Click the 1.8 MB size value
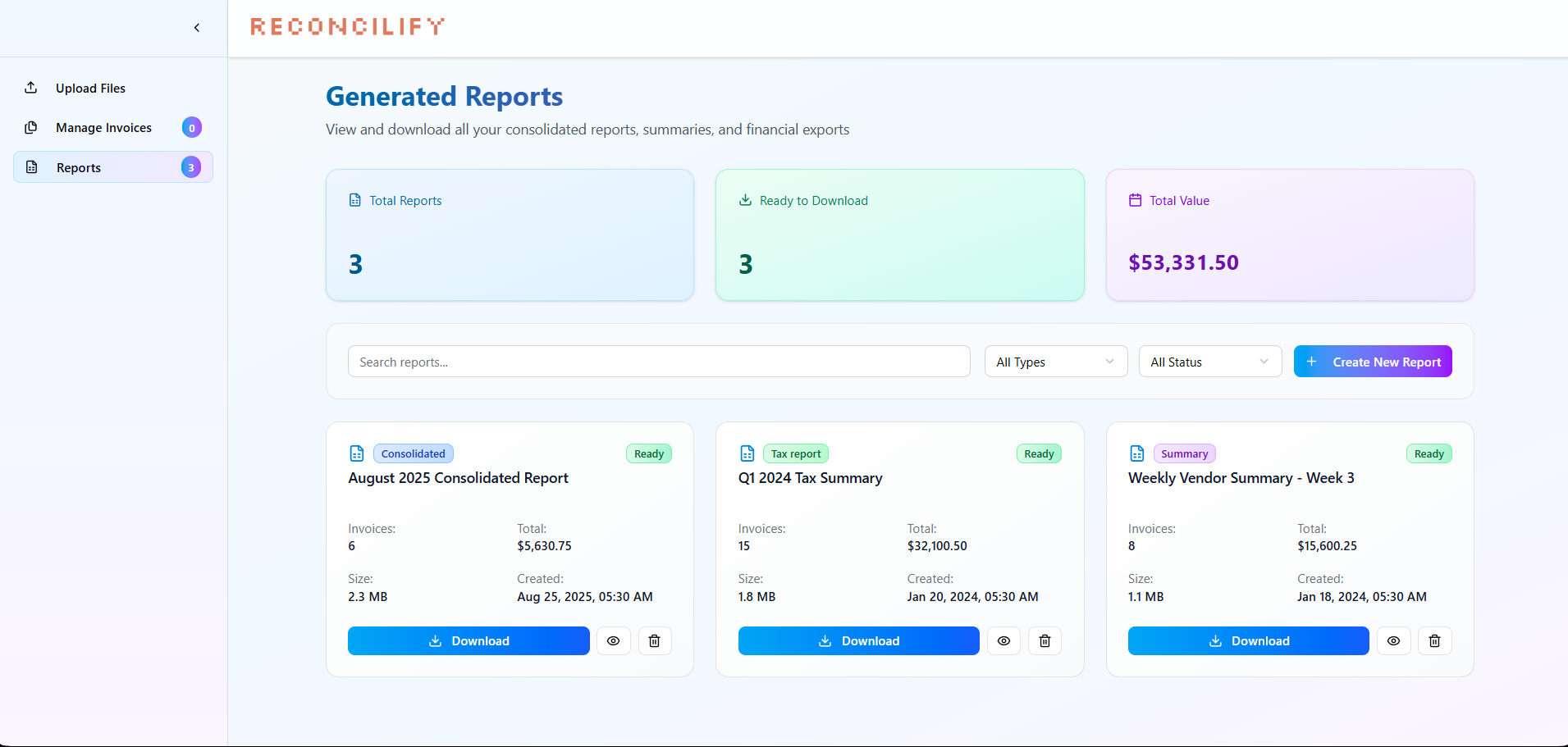Screen dimensions: 1568x747 coord(757,597)
